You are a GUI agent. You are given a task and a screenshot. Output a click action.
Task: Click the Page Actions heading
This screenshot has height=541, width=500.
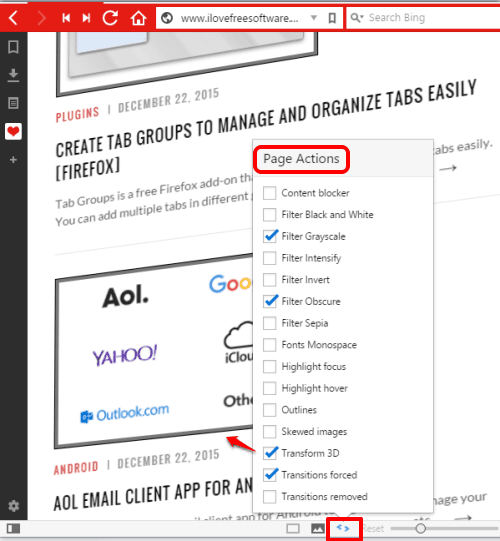point(301,159)
